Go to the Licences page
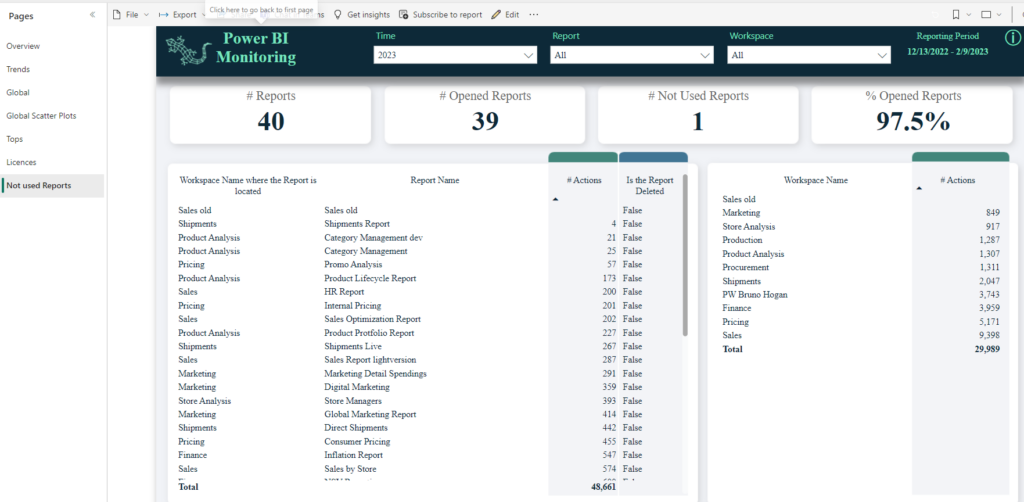Screen dimensions: 1024x502 22,163
